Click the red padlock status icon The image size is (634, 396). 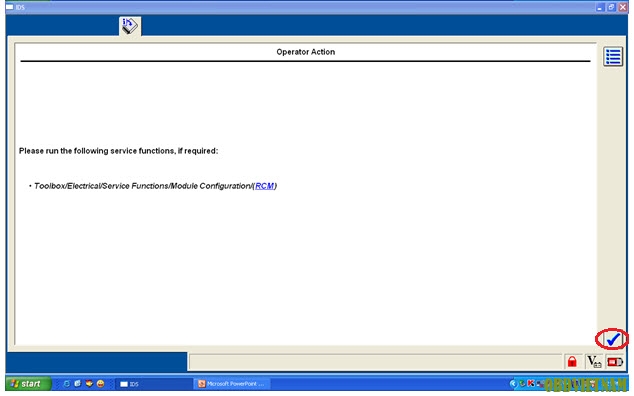572,361
